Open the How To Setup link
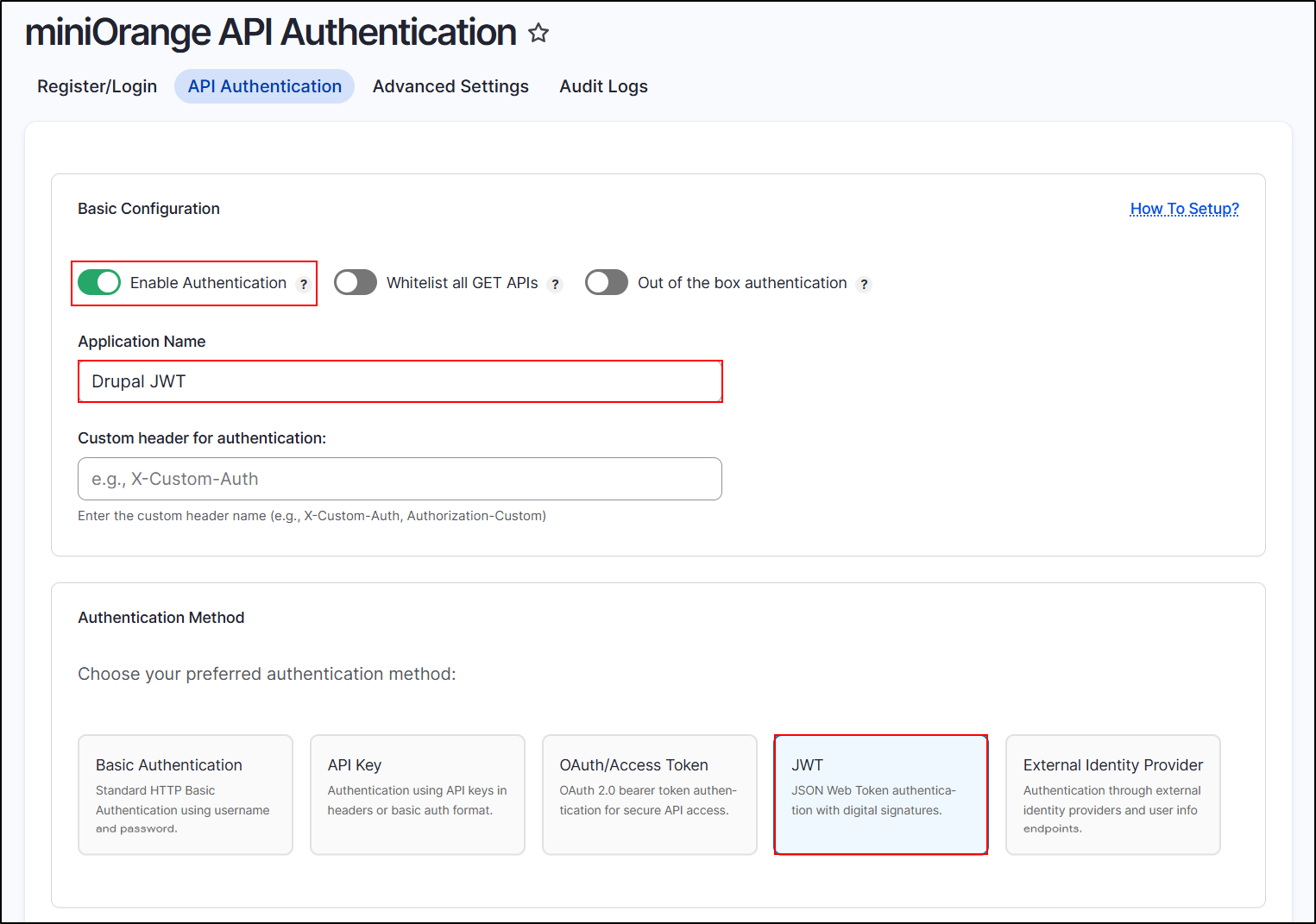1316x924 pixels. click(1184, 209)
